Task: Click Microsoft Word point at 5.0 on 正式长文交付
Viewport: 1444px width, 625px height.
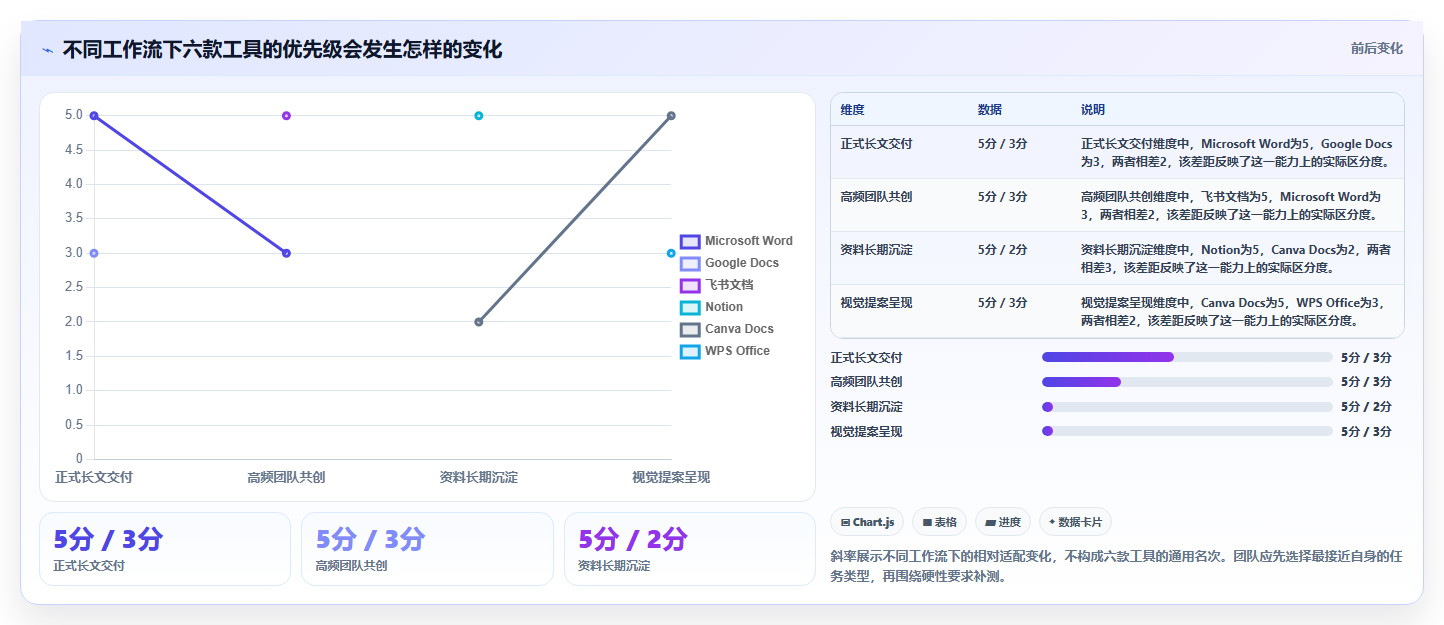Action: click(94, 116)
